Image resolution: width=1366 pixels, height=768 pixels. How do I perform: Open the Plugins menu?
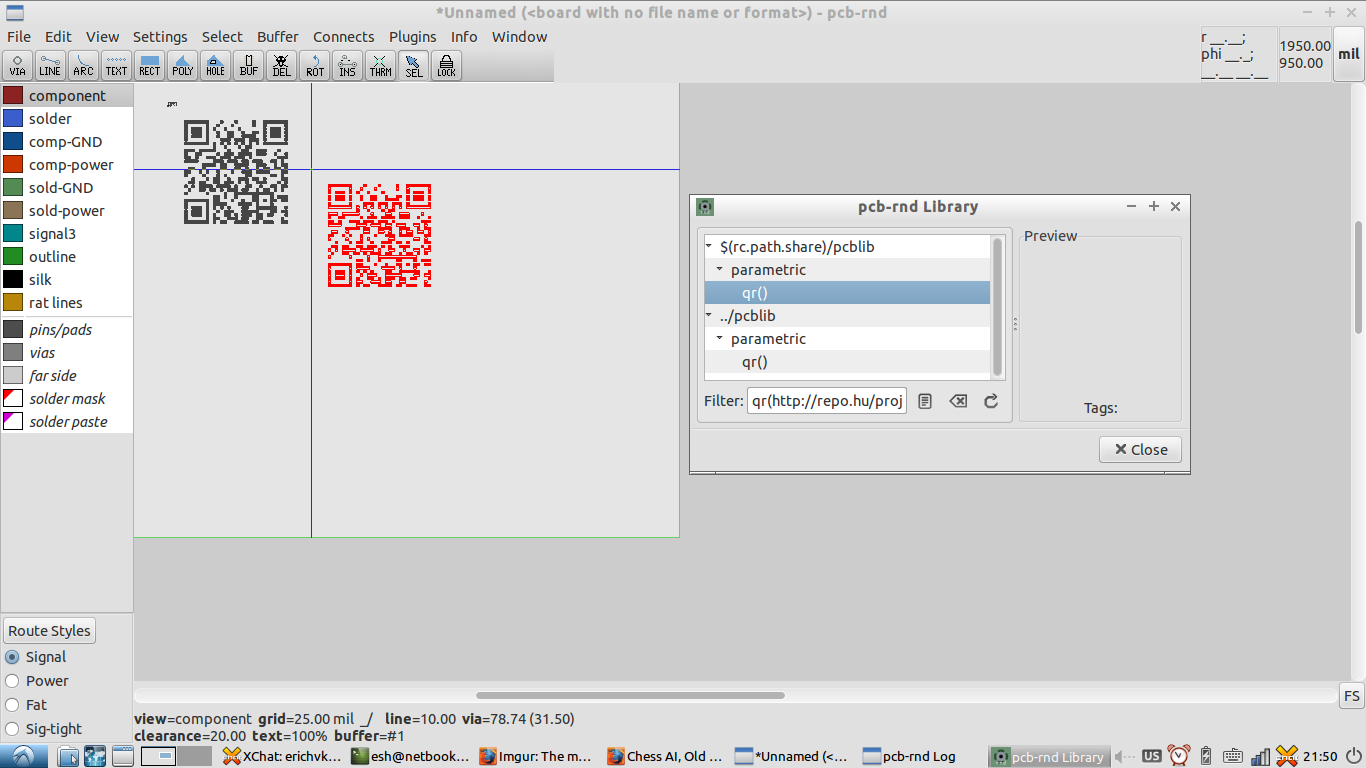point(412,36)
